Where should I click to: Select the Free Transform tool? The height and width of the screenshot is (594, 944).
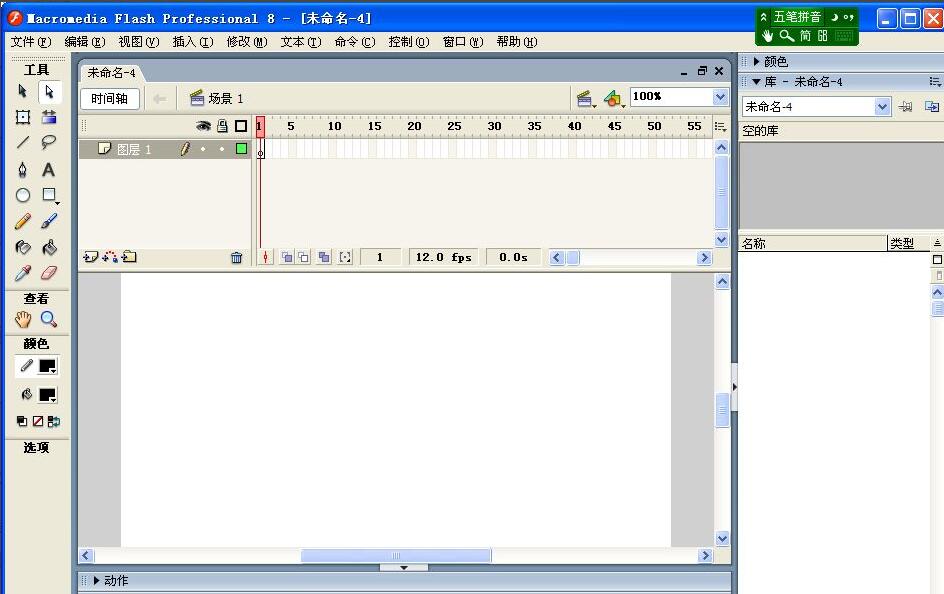point(23,117)
